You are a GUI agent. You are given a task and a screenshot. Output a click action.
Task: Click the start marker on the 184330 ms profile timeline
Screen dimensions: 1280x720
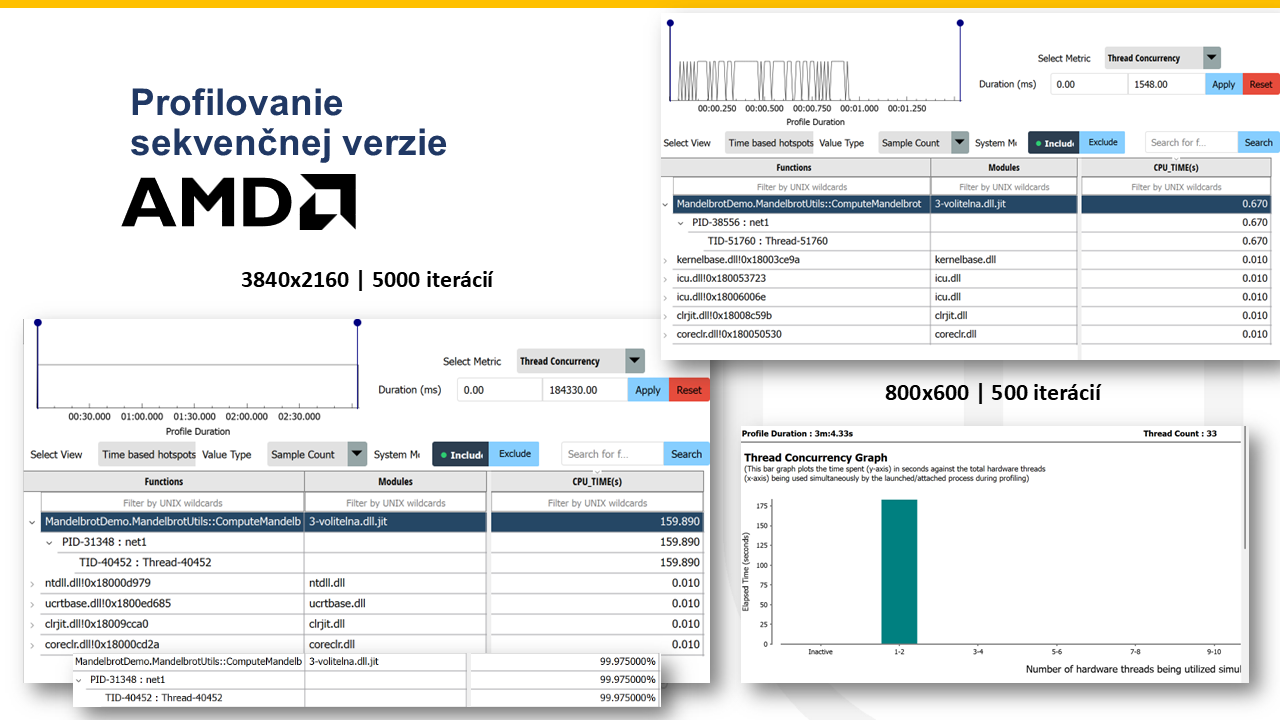pos(37,322)
